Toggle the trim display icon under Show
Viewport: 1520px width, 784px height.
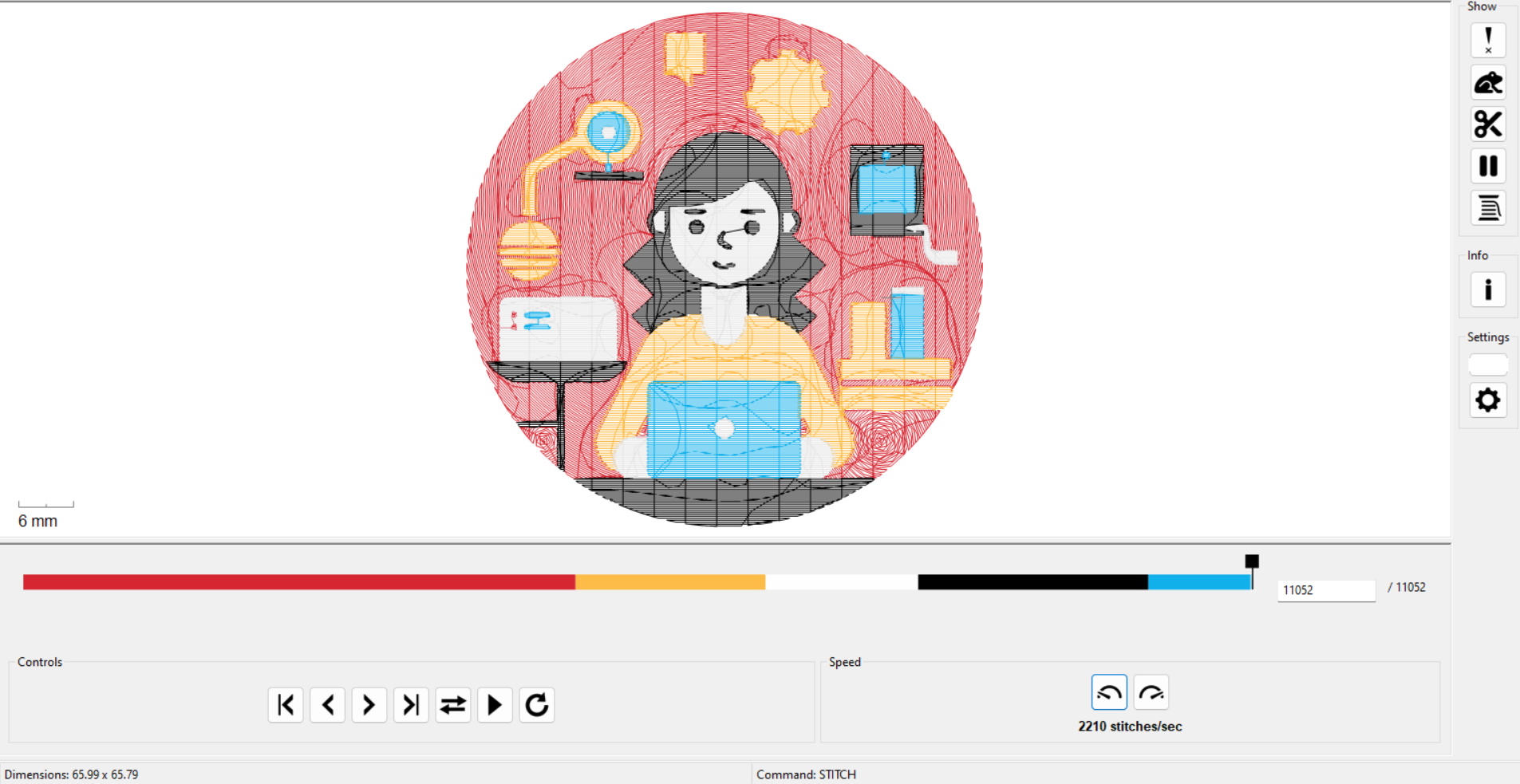[x=1488, y=82]
